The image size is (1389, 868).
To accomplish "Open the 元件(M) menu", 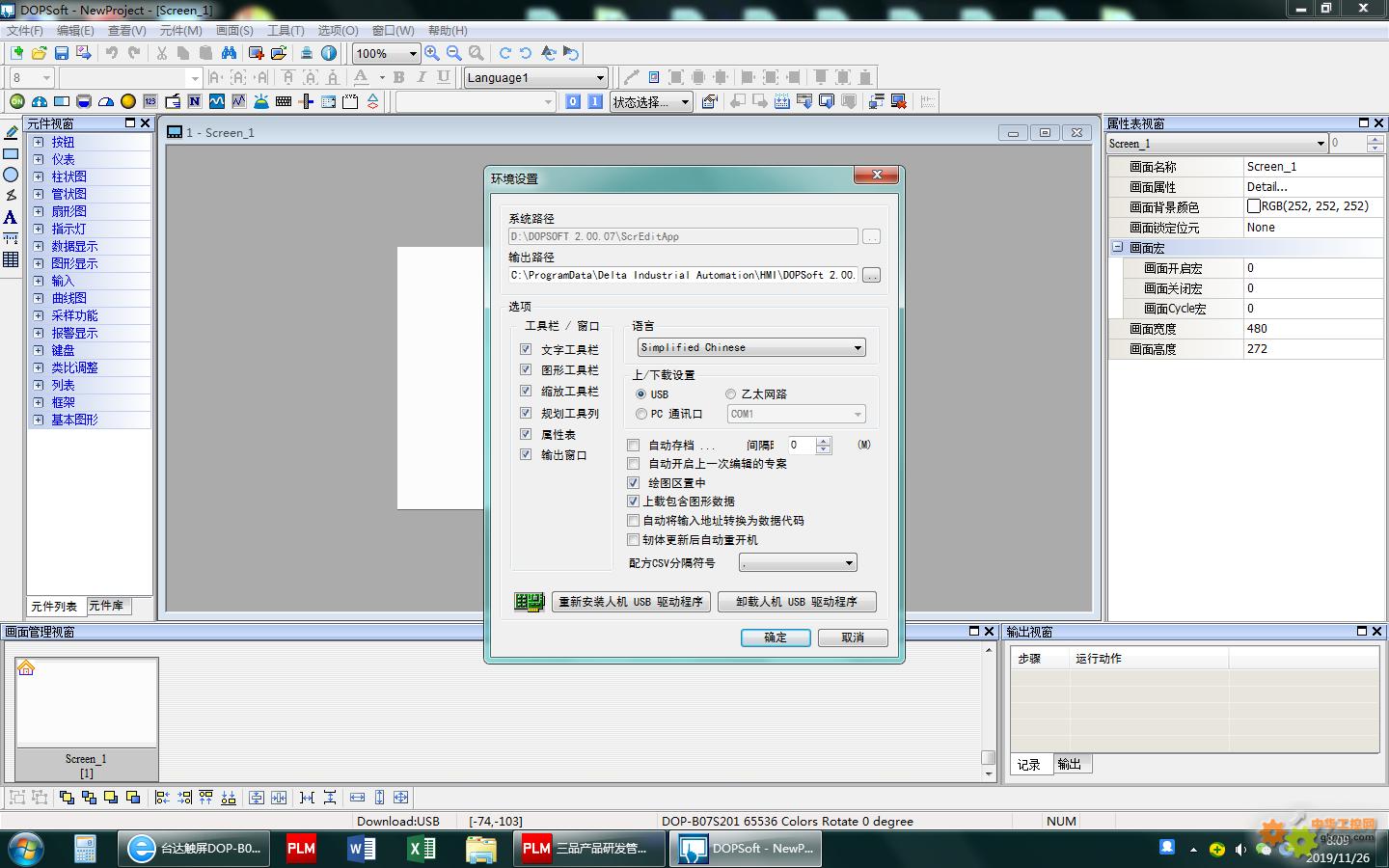I will point(181,30).
